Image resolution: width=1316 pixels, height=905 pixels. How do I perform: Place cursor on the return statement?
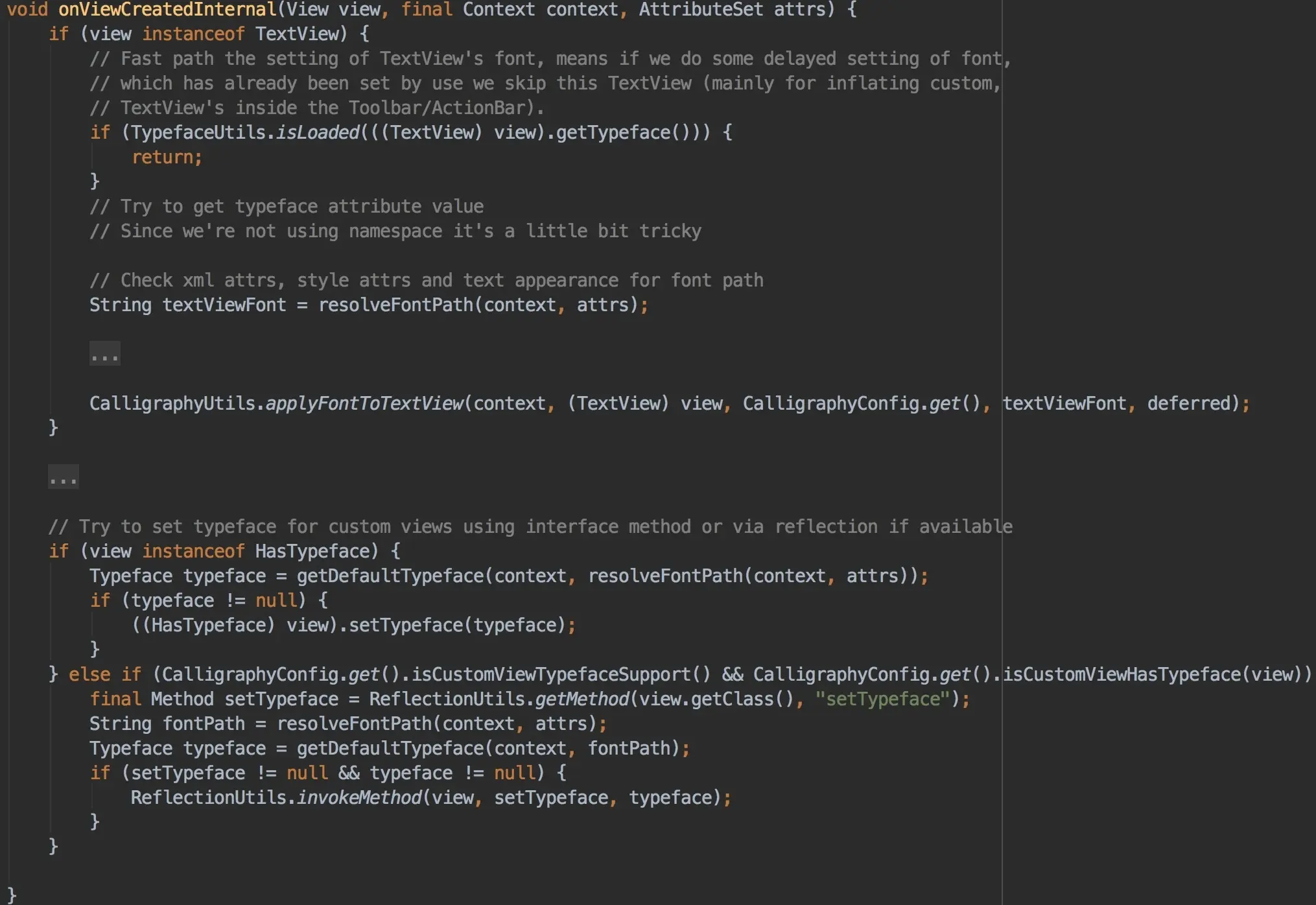tap(164, 156)
